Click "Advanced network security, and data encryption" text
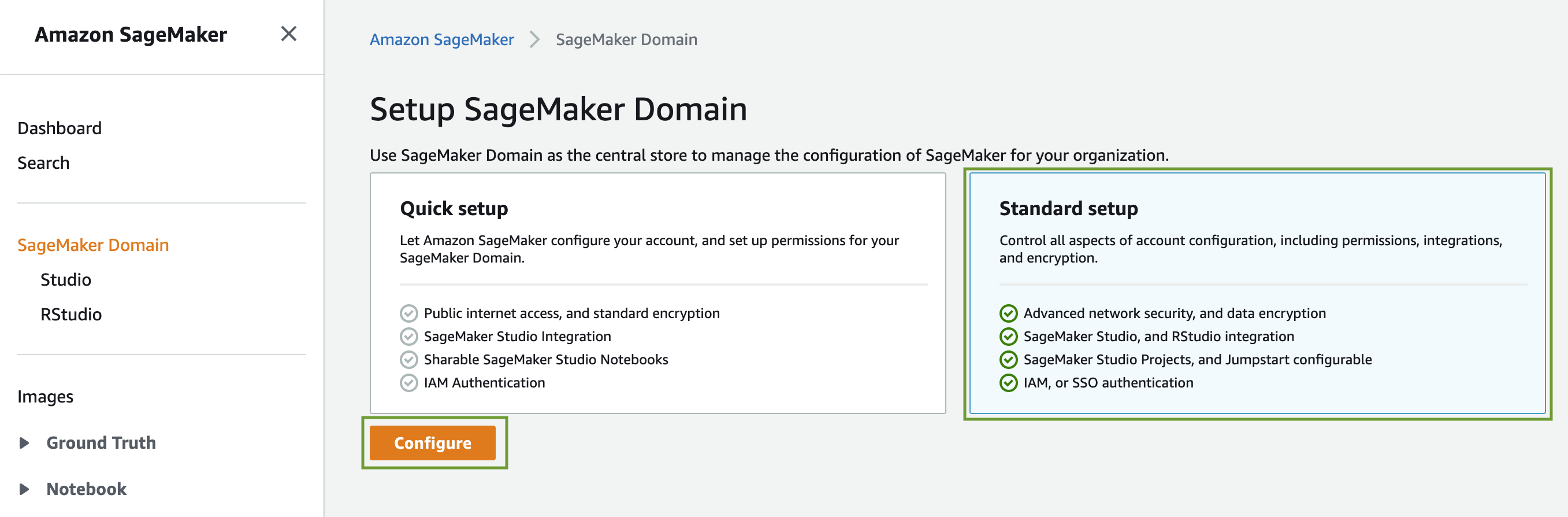Viewport: 1568px width, 517px height. click(1175, 313)
